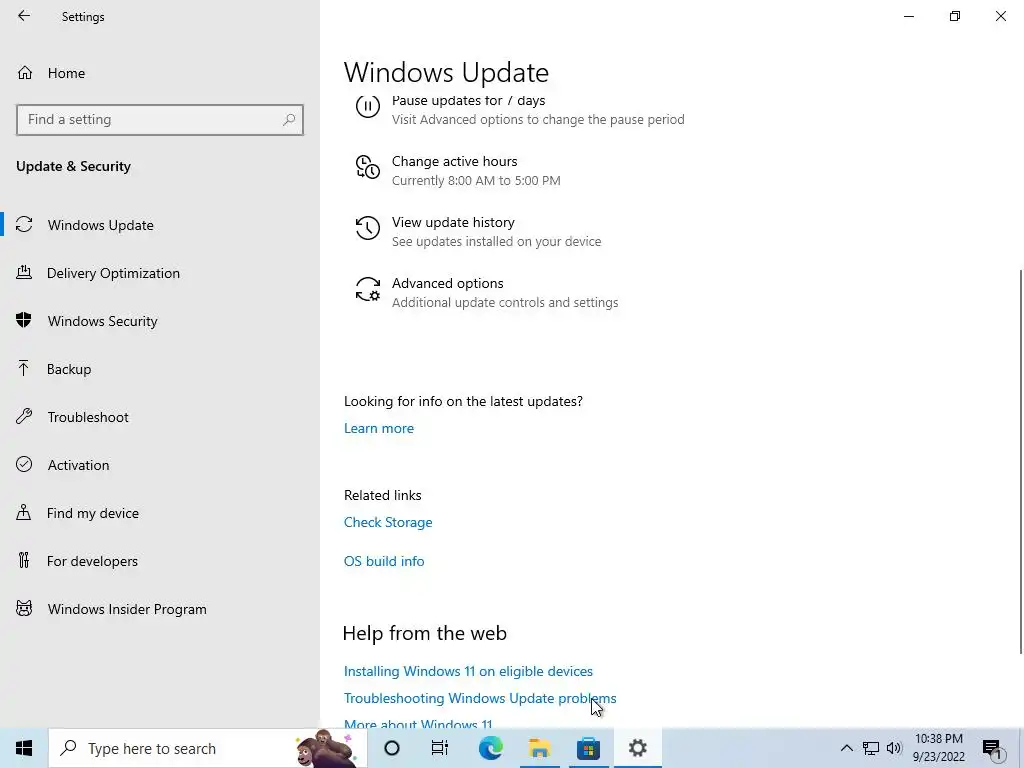Click the gear arrows icon beside Advanced options
Viewport: 1024px width, 768px height.
368,289
